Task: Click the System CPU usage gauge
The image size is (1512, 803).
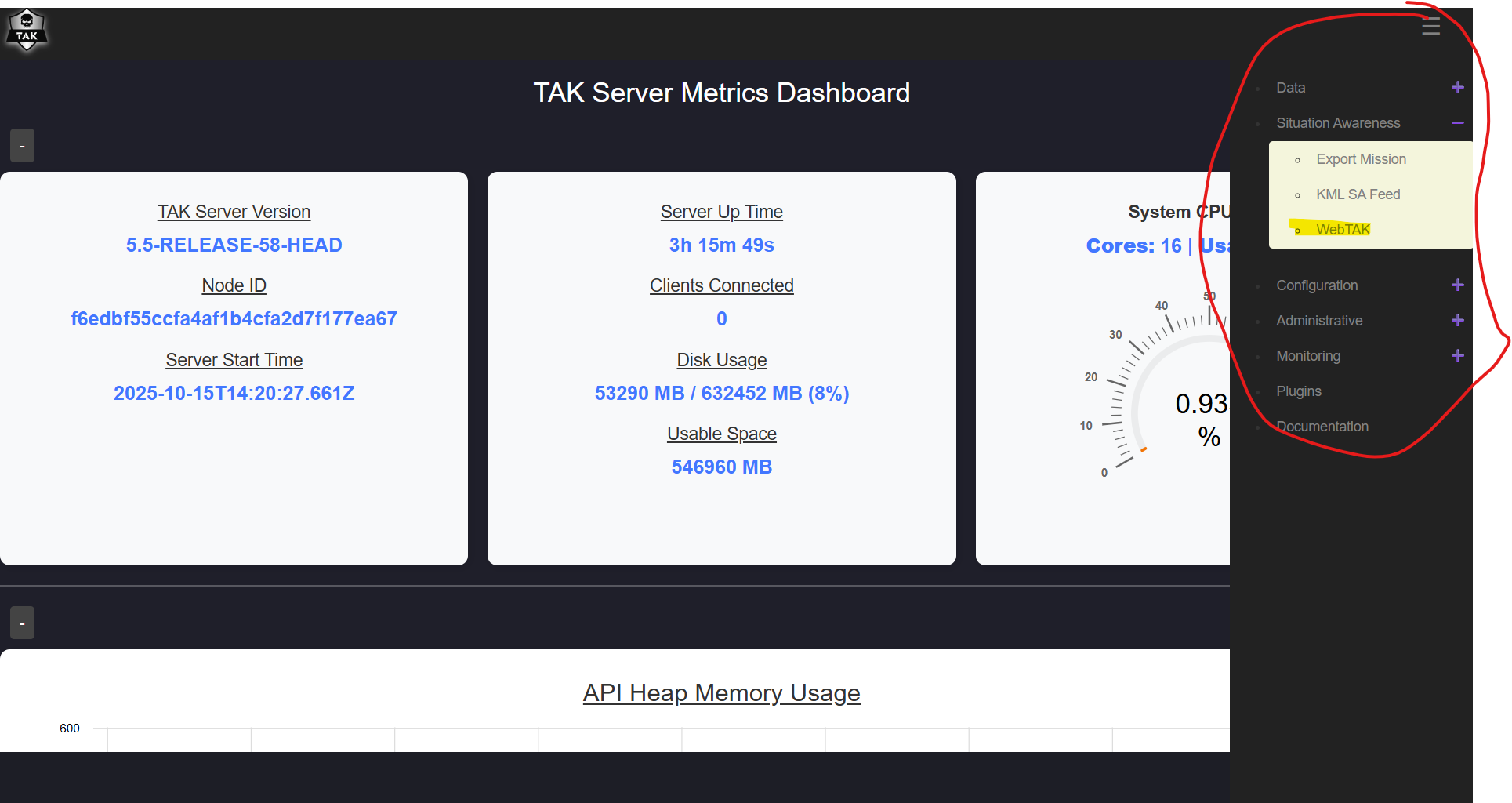Action: 1168,392
